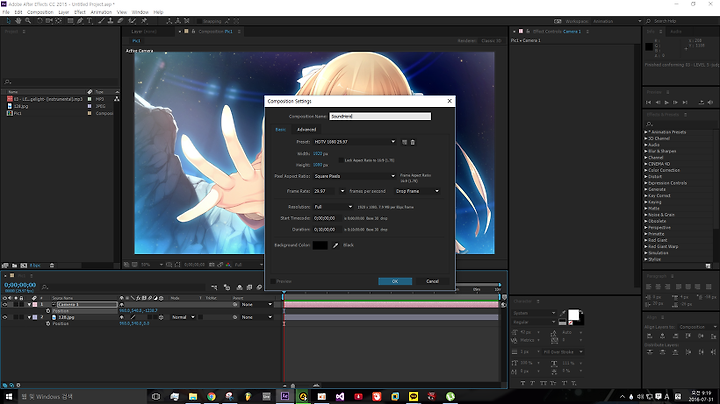Click the Composition Name input field
The width and height of the screenshot is (720, 404).
click(x=380, y=116)
